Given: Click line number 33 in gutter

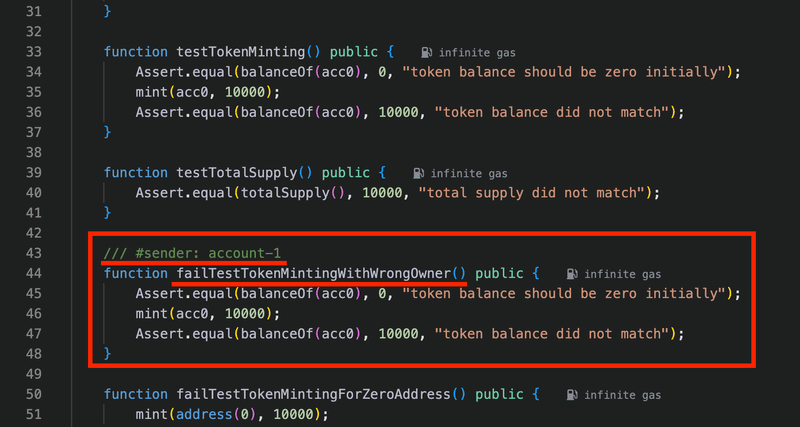Looking at the screenshot, I should click(x=33, y=52).
